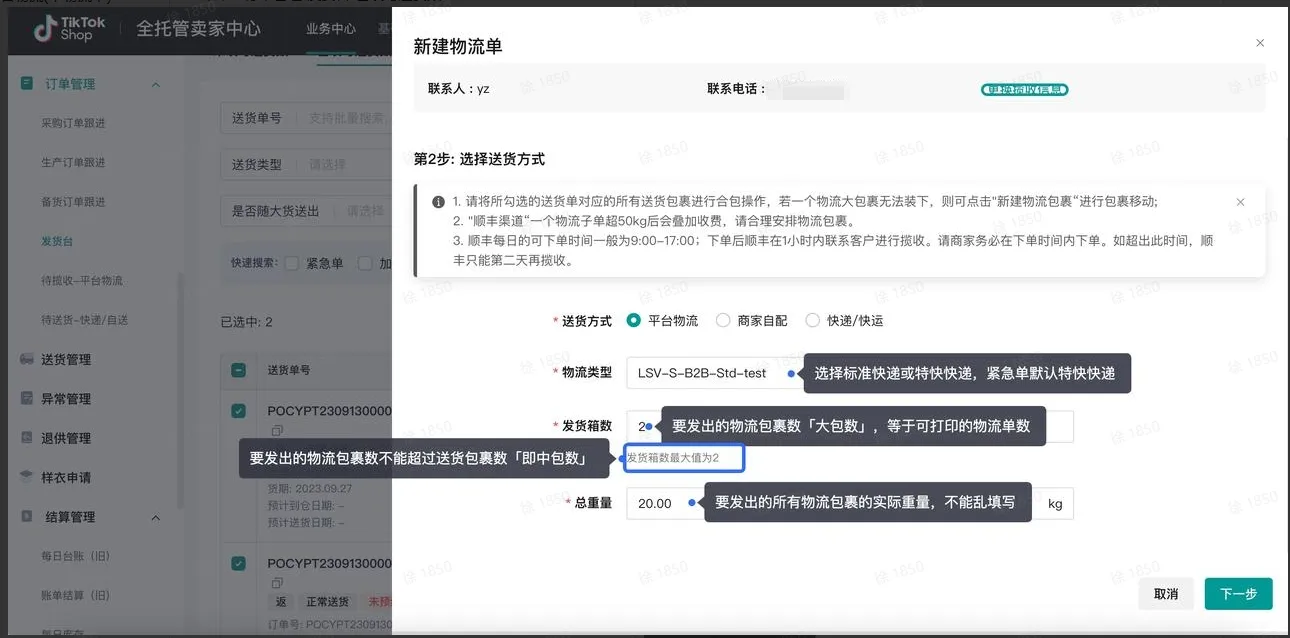
Task: Open 业务中心 in top navigation
Action: 331,29
